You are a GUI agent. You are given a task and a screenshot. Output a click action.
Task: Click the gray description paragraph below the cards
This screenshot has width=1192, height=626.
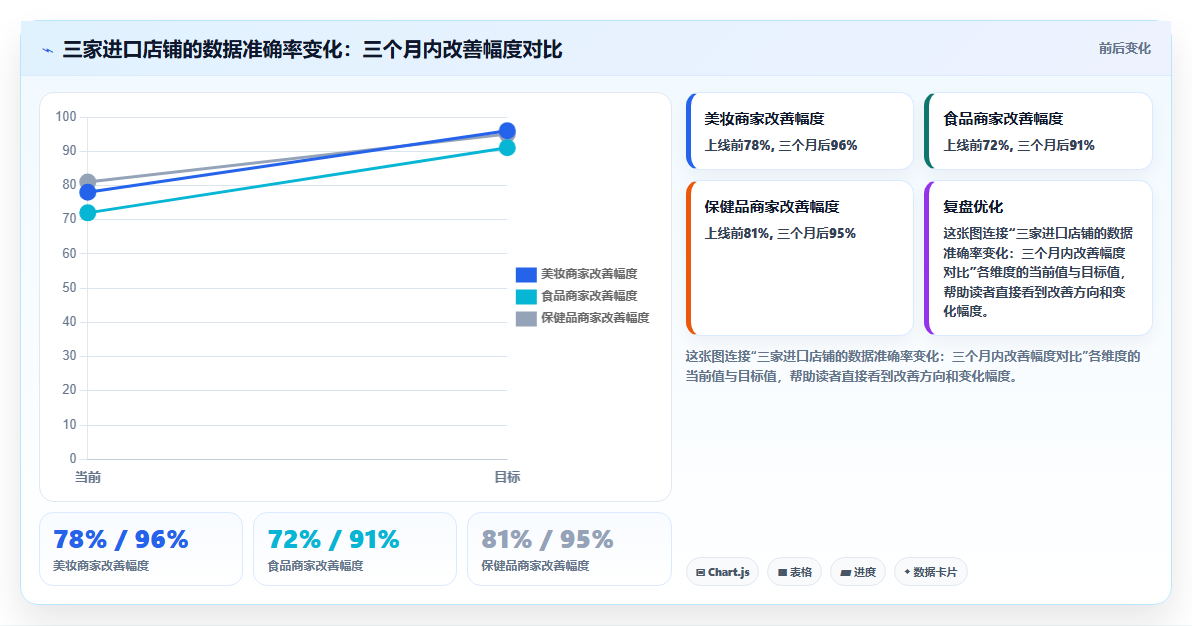coord(913,366)
